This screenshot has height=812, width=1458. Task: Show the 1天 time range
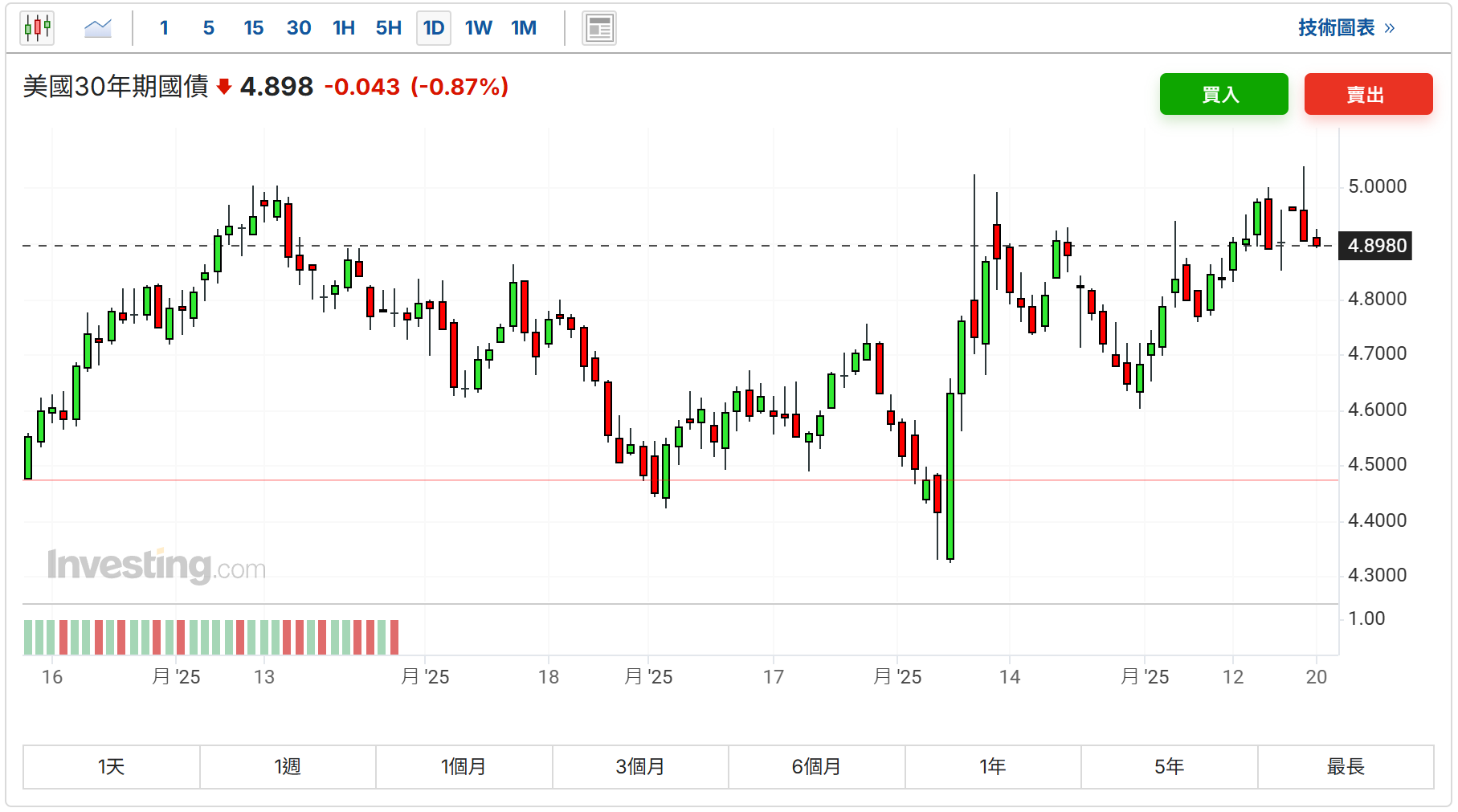tap(112, 767)
